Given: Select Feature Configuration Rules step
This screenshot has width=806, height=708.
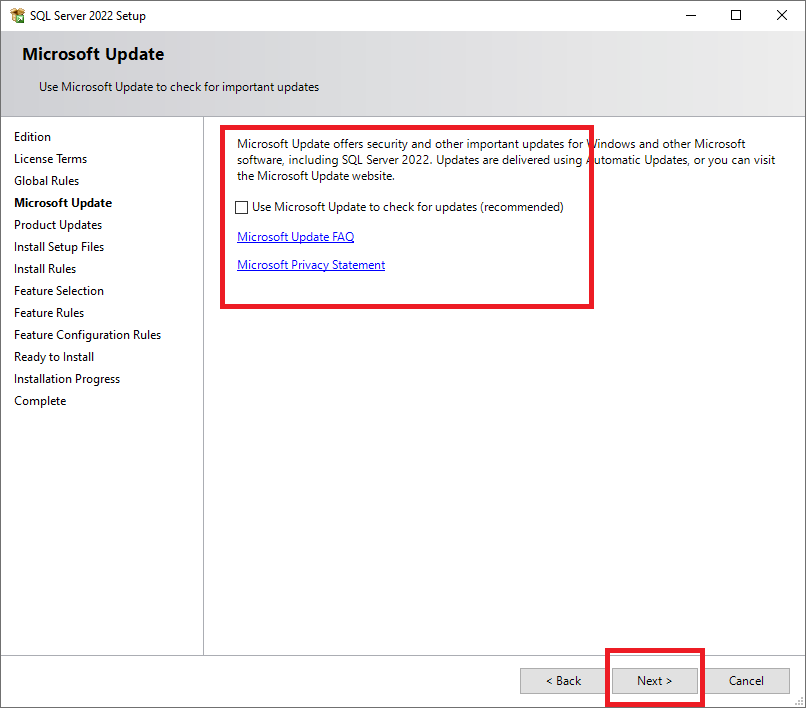Looking at the screenshot, I should coord(87,335).
